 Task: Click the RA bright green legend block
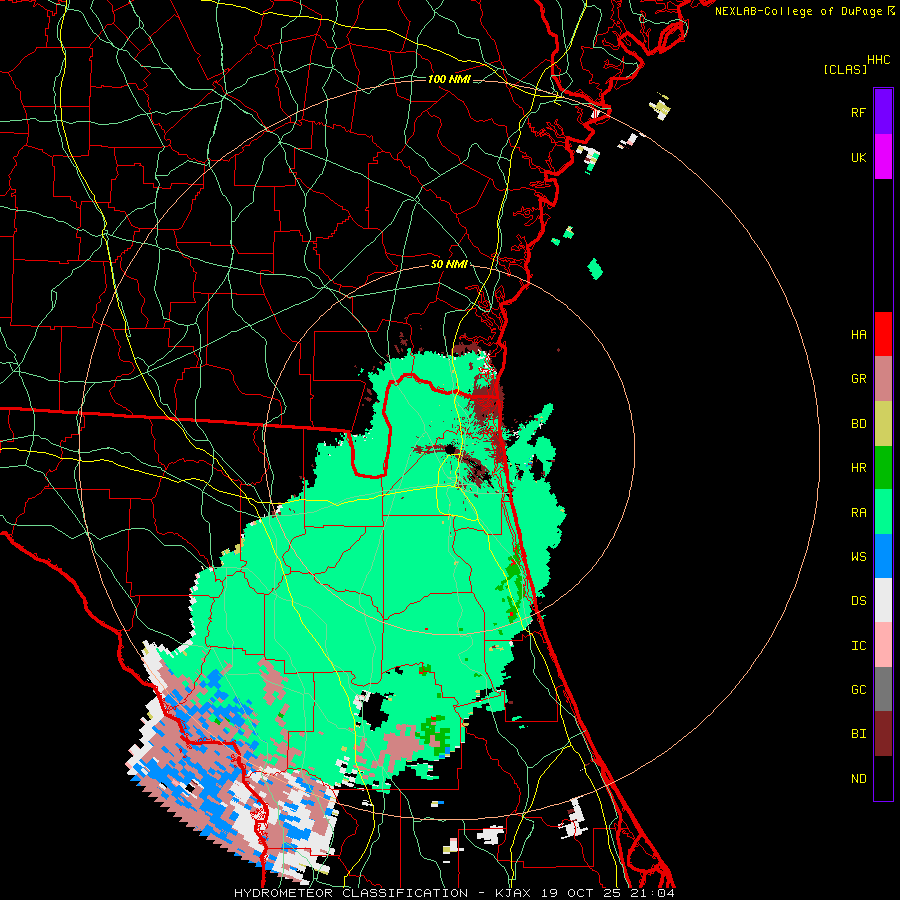coord(883,512)
